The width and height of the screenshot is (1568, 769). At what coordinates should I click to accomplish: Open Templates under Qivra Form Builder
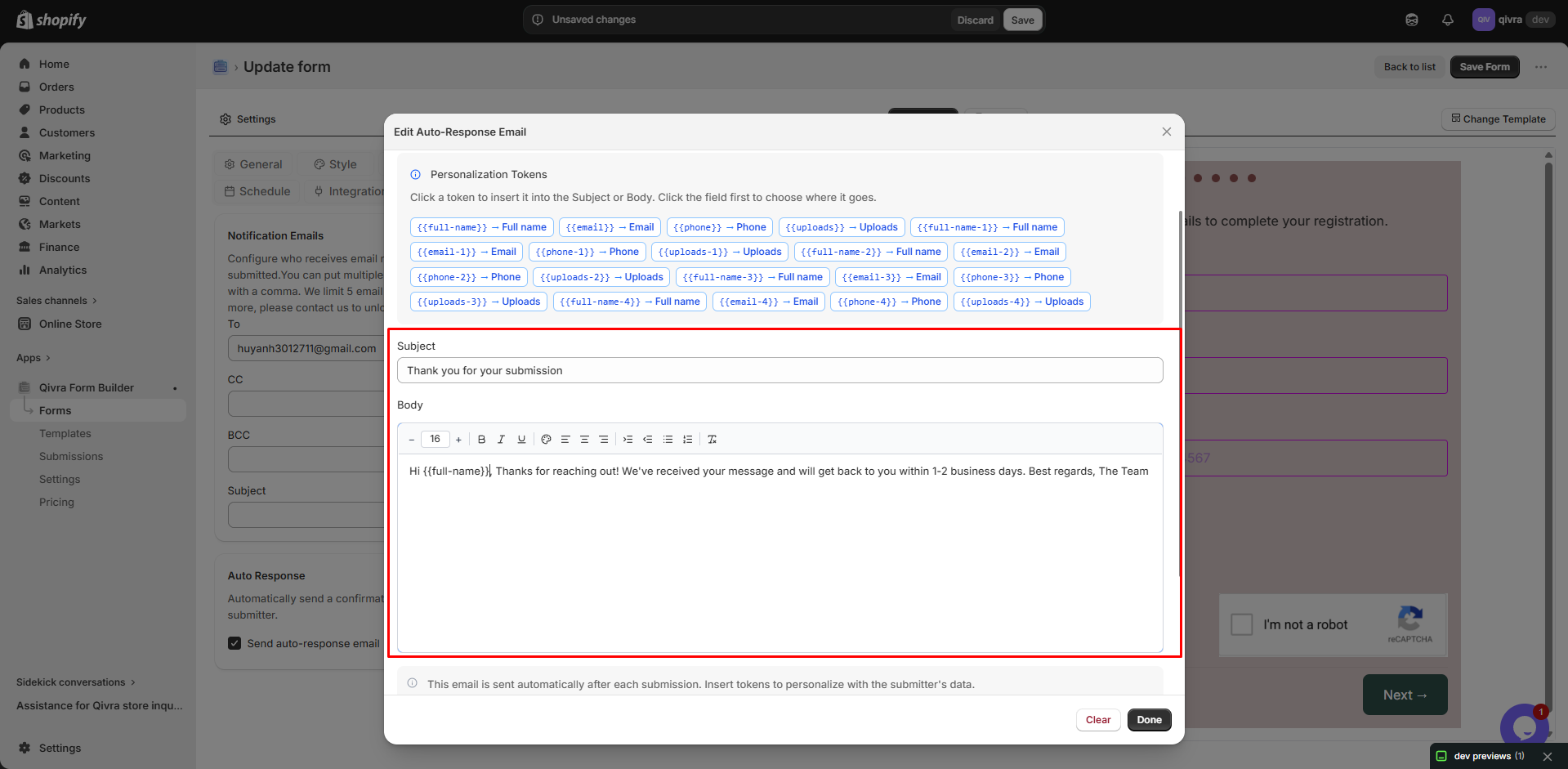tap(65, 433)
